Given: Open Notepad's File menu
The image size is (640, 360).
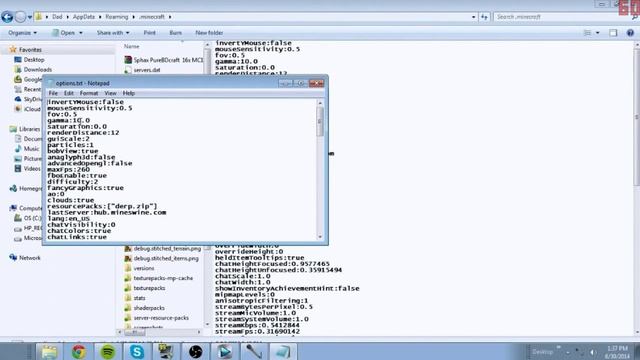Looking at the screenshot, I should (x=53, y=93).
